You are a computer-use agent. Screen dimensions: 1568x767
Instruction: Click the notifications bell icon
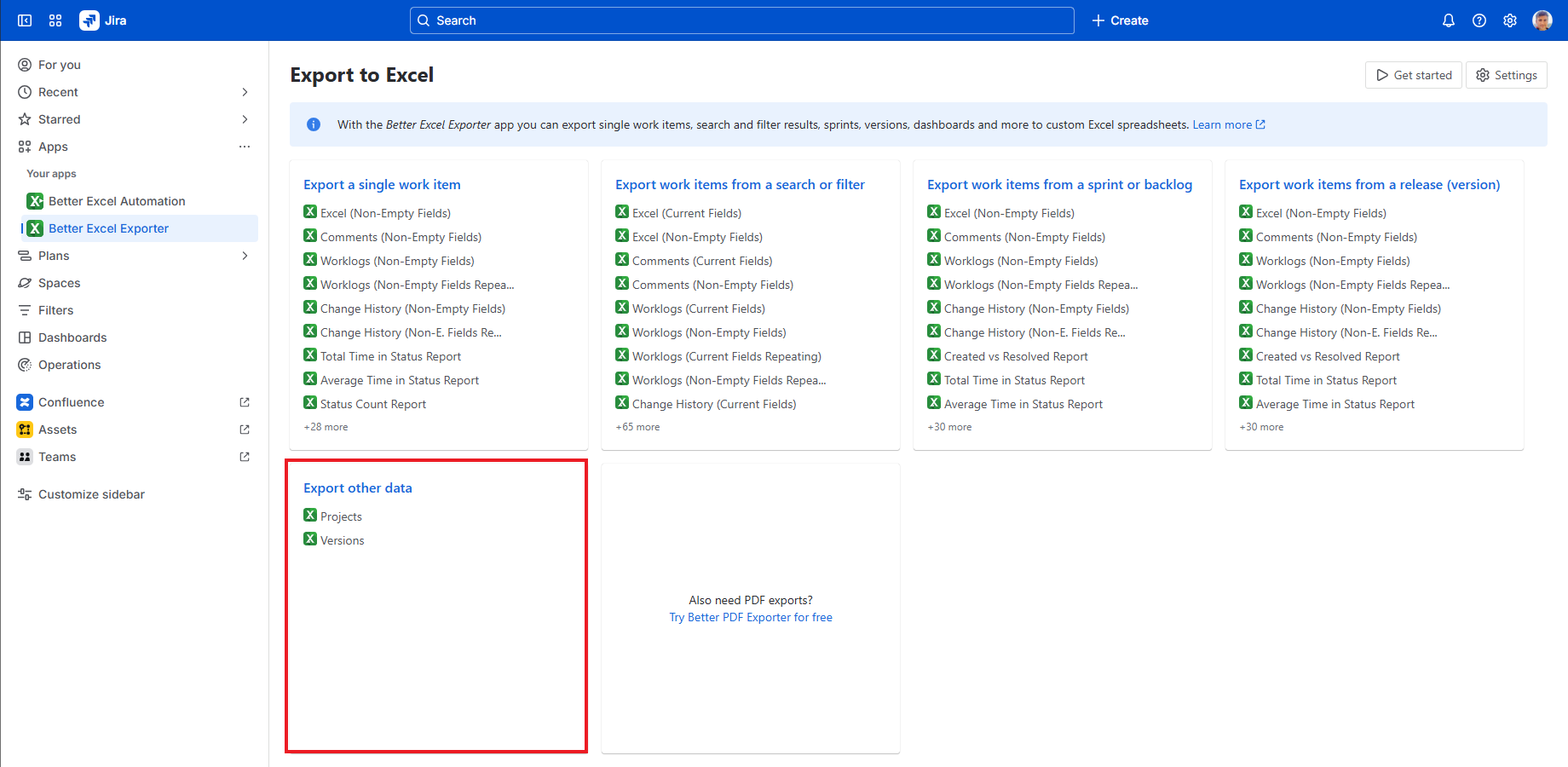coord(1448,20)
